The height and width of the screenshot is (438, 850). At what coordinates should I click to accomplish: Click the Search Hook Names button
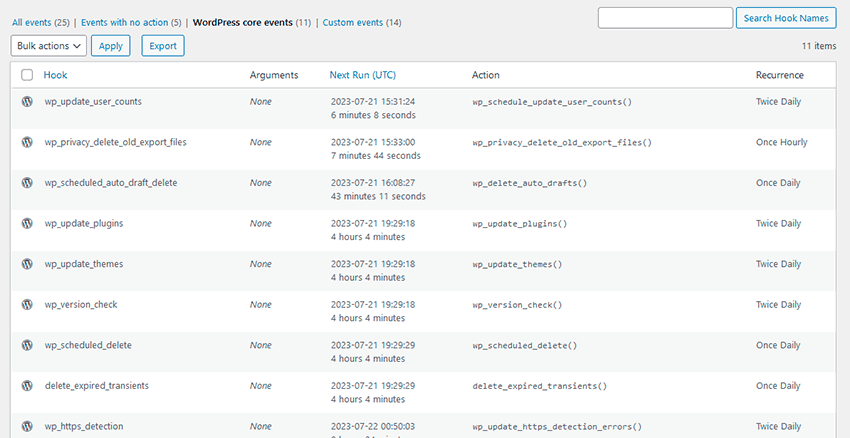(786, 18)
